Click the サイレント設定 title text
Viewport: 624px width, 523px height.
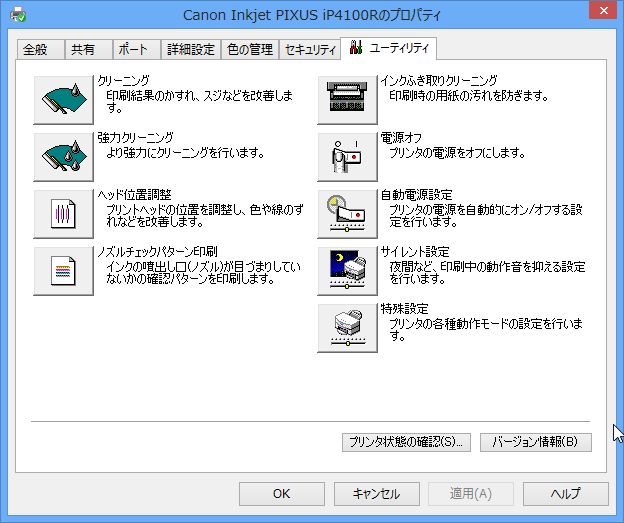415,252
